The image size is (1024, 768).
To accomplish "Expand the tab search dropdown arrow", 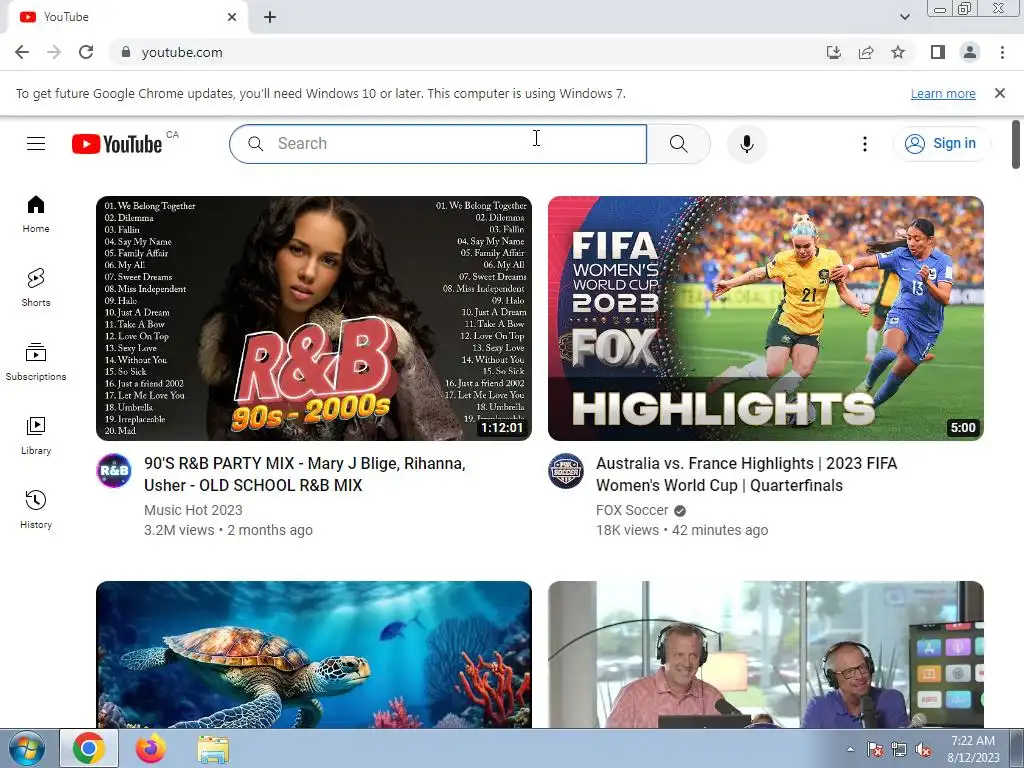I will click(x=904, y=17).
